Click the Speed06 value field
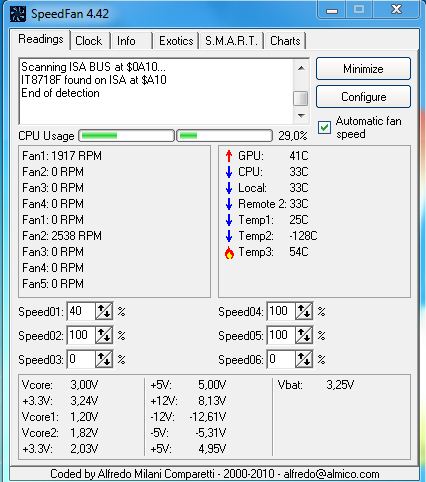Viewport: 426px width, 482px height. click(x=281, y=359)
